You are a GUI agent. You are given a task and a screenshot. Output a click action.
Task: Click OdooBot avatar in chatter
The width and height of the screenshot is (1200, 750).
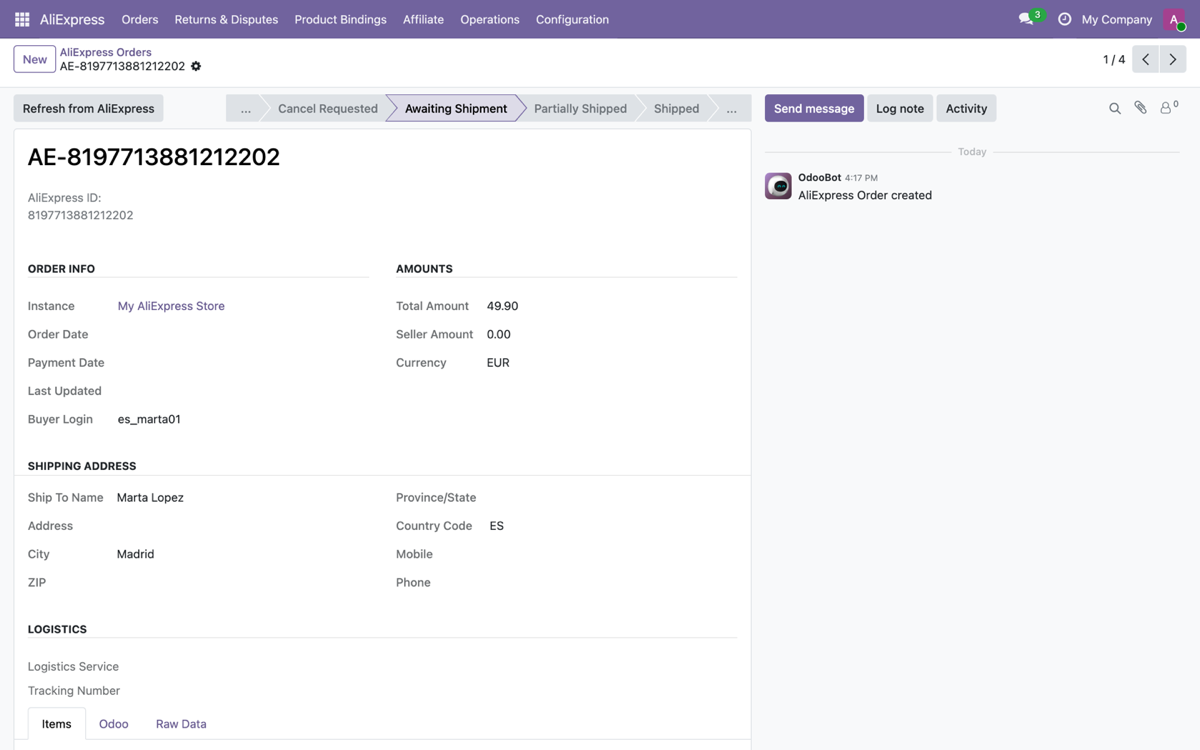pos(778,186)
